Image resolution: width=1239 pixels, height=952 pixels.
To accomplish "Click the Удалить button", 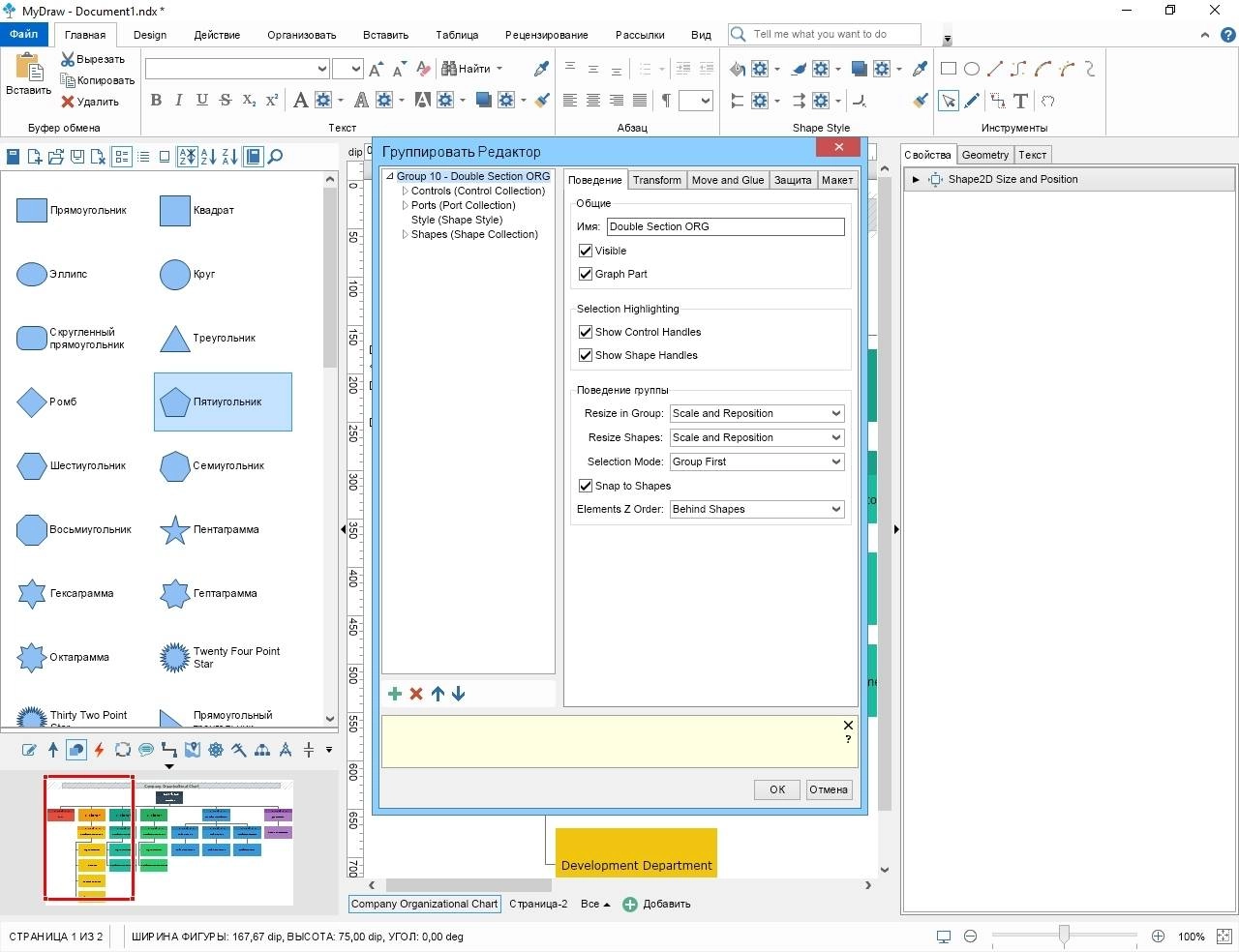I will [x=90, y=102].
